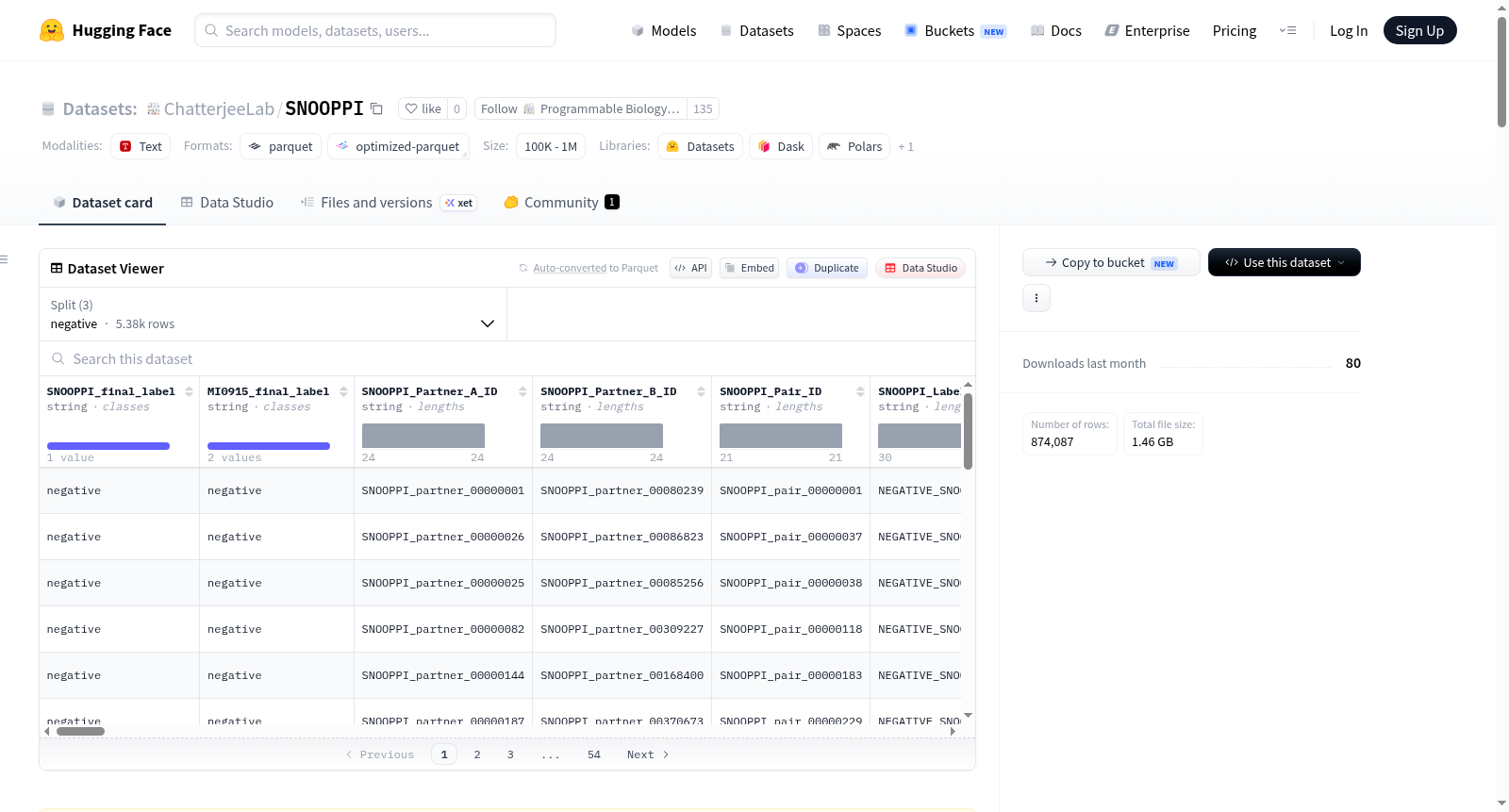This screenshot has width=1509, height=812.
Task: Click cell SNOOPPI_pair_00000183
Action: 790,675
